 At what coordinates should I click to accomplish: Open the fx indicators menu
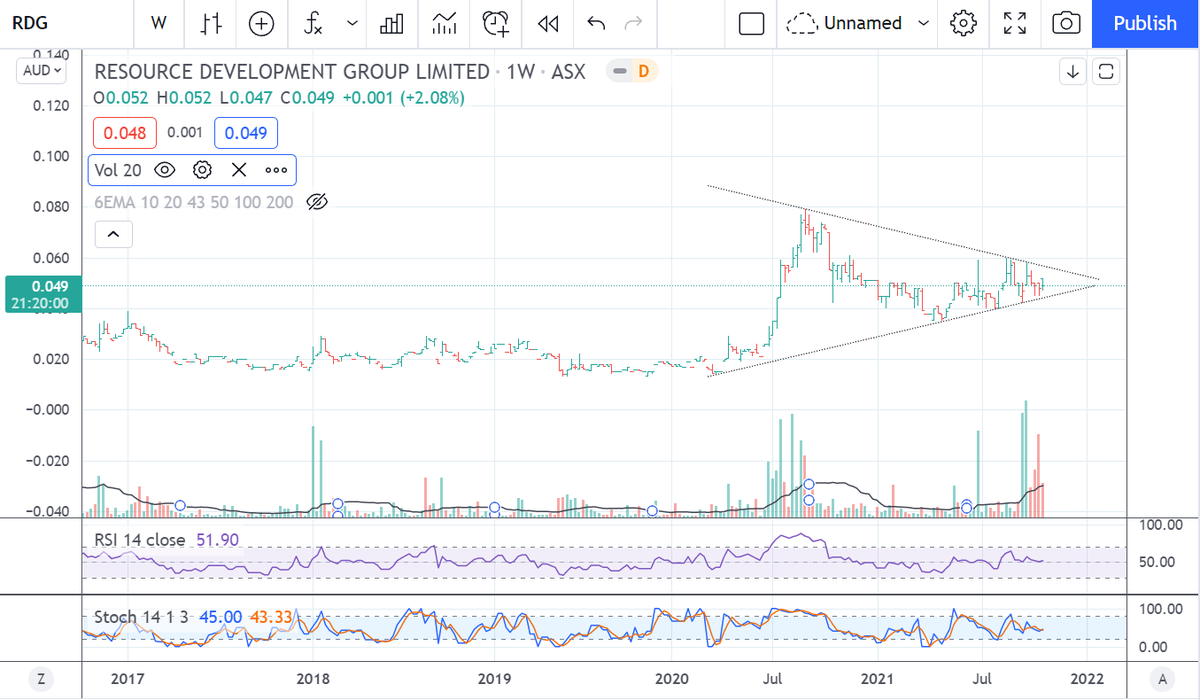(315, 23)
